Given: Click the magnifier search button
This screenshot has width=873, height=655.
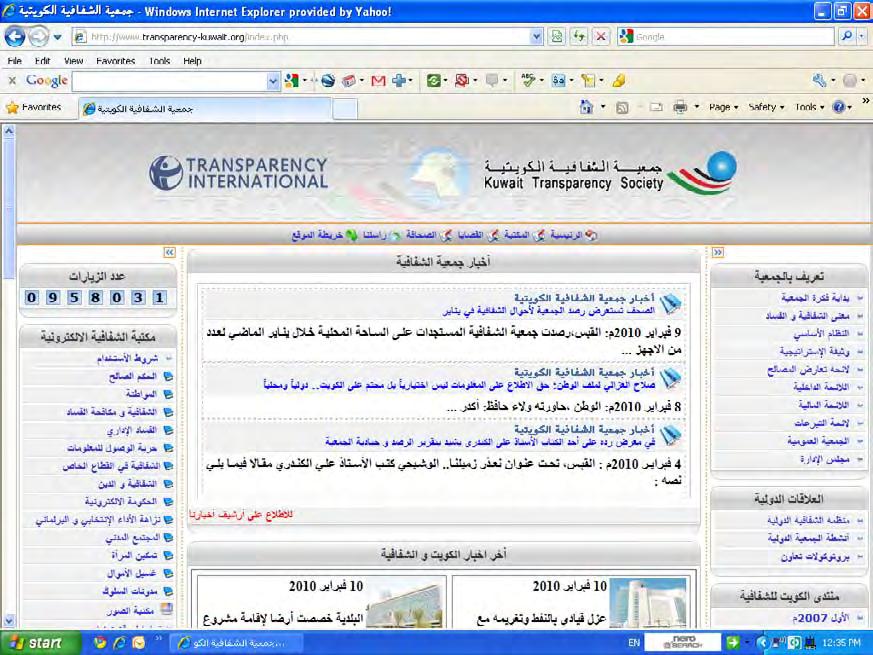Looking at the screenshot, I should point(847,37).
